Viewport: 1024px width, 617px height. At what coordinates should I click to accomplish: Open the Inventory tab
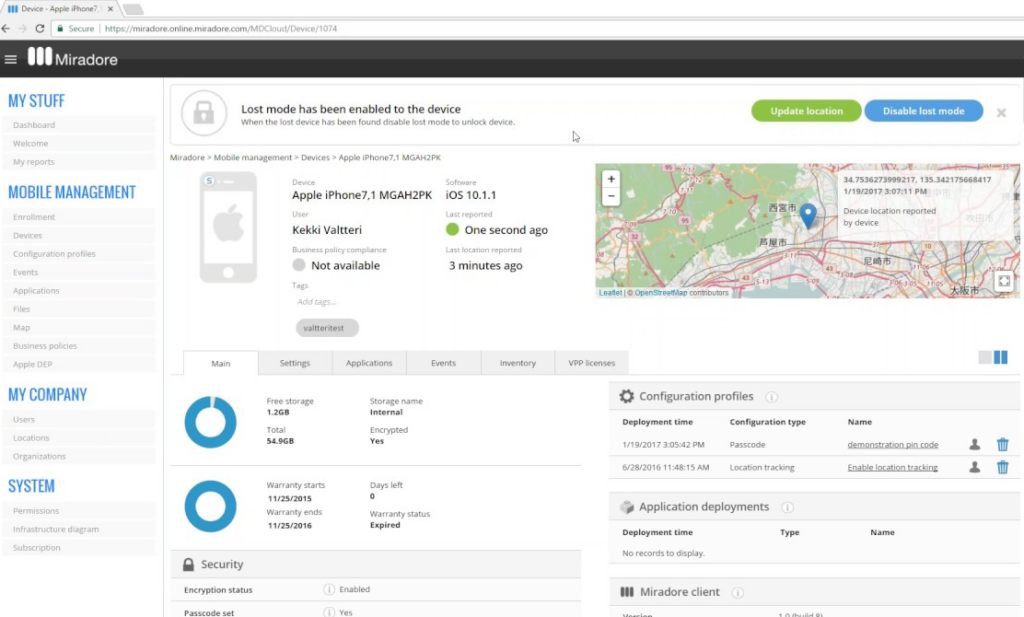pyautogui.click(x=518, y=363)
